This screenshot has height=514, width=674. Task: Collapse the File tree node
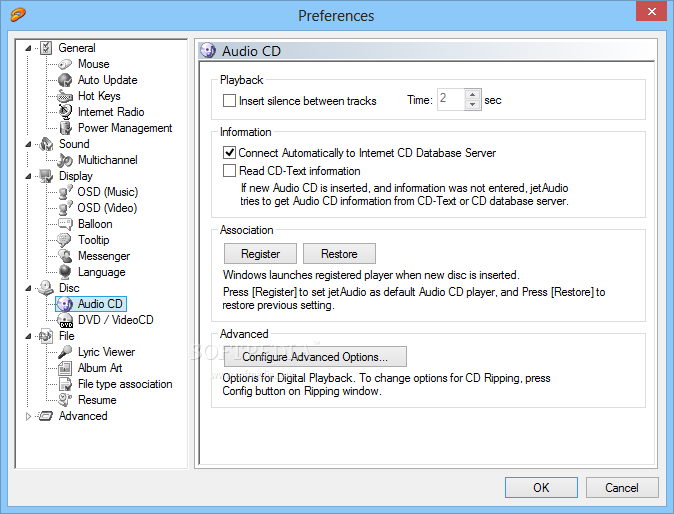click(x=28, y=336)
